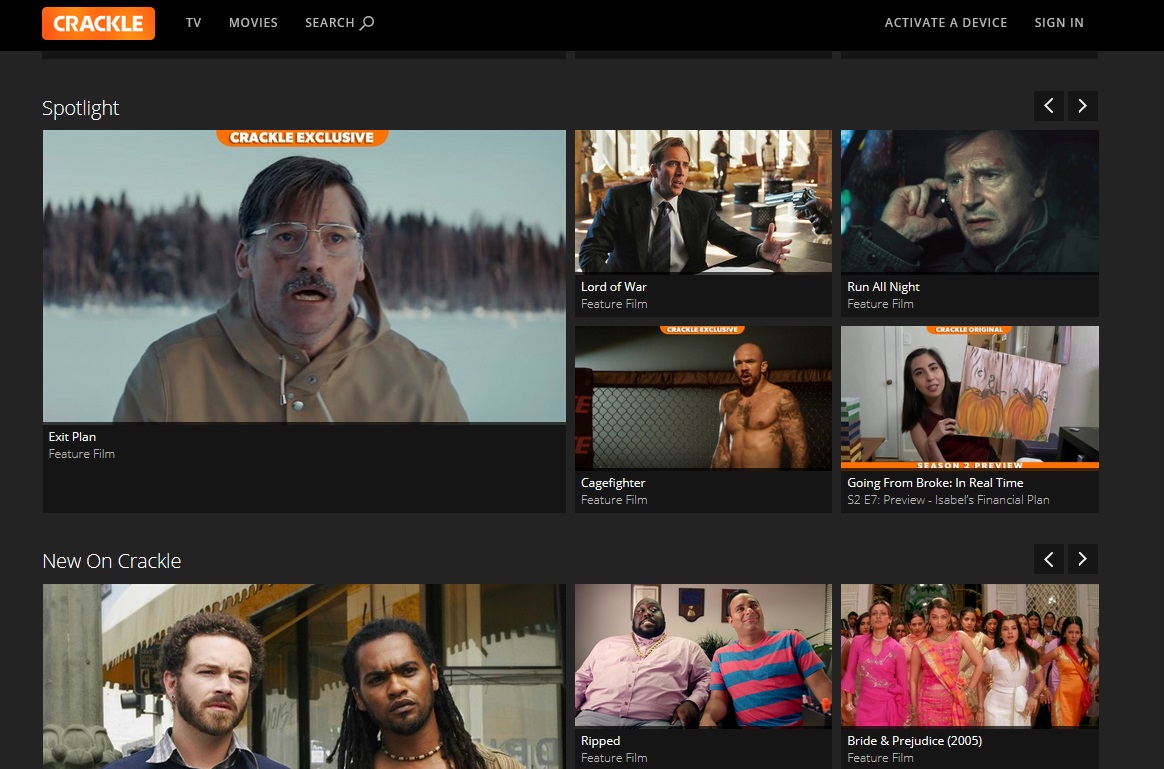Click Activate a Device link

(945, 23)
